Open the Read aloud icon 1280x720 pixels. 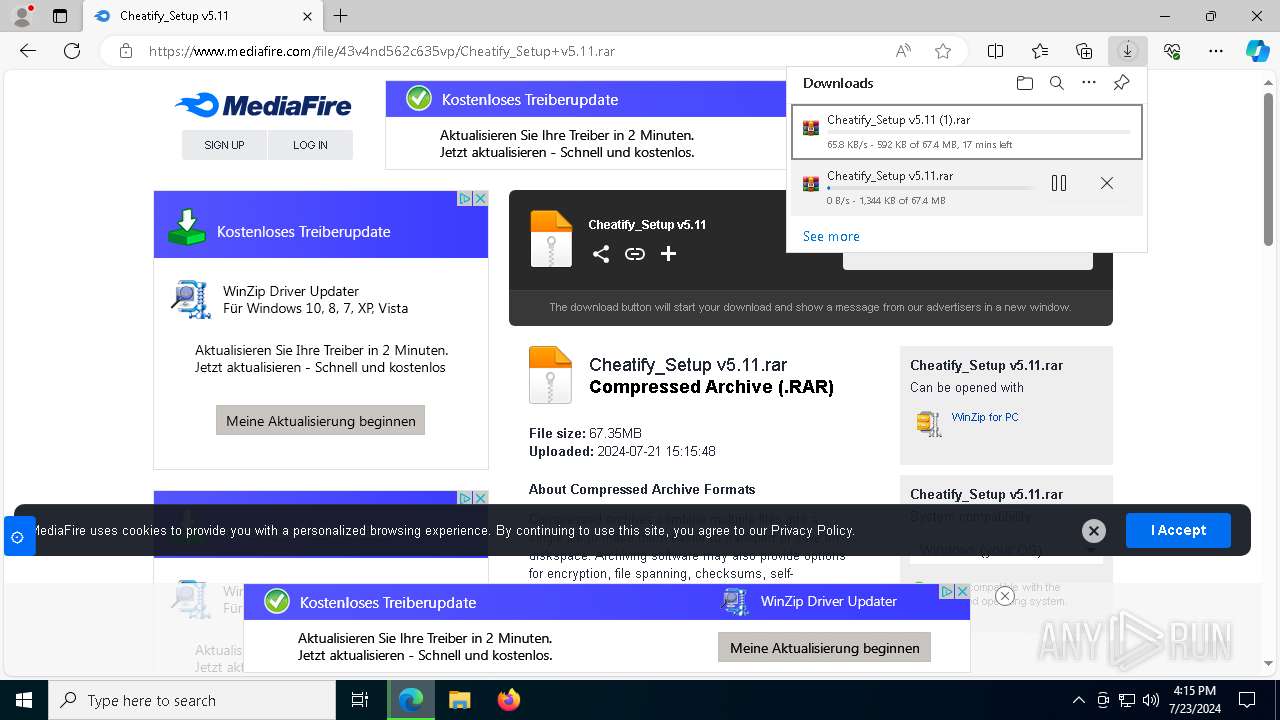click(x=903, y=51)
